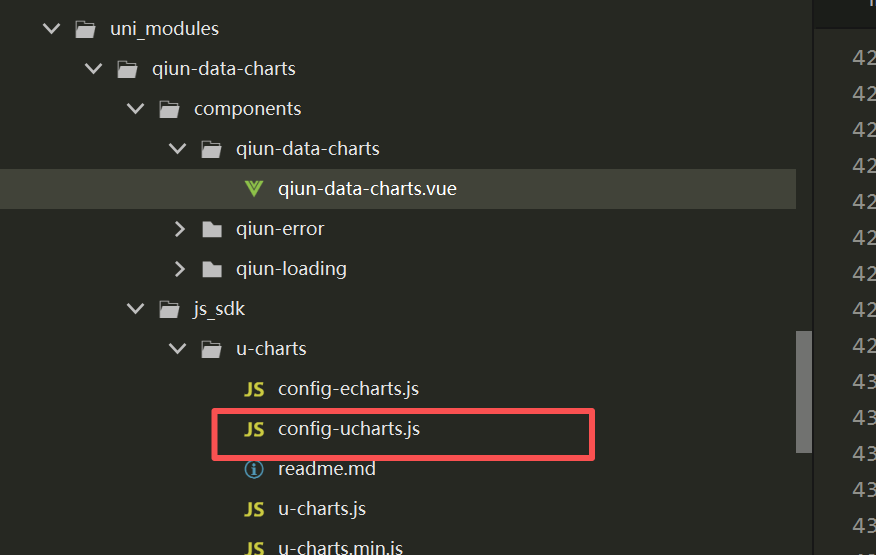Expand the qiun-error folder chevron
Viewport: 876px width, 555px height.
point(179,229)
